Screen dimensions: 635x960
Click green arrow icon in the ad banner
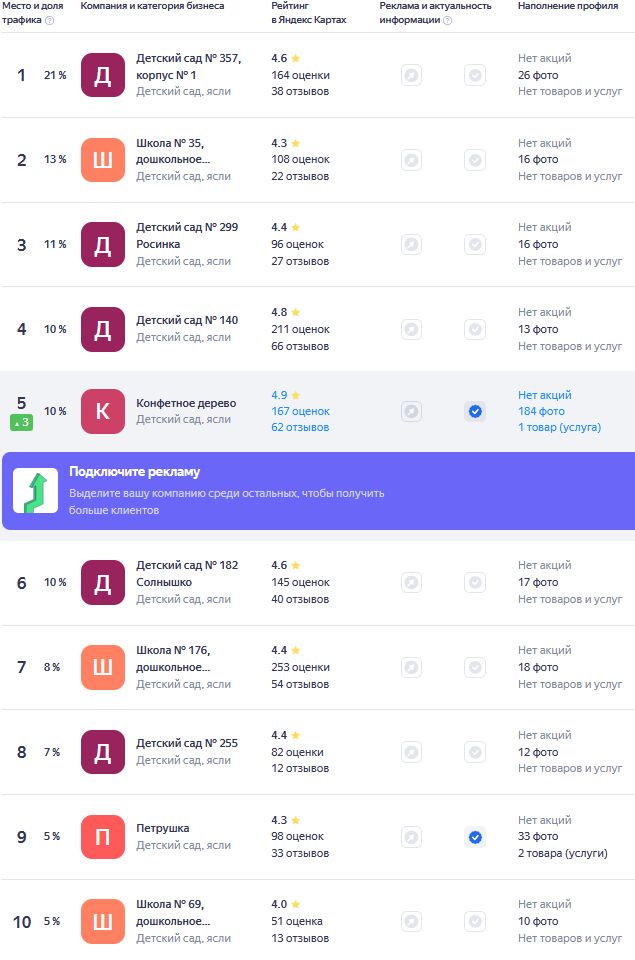[x=35, y=491]
